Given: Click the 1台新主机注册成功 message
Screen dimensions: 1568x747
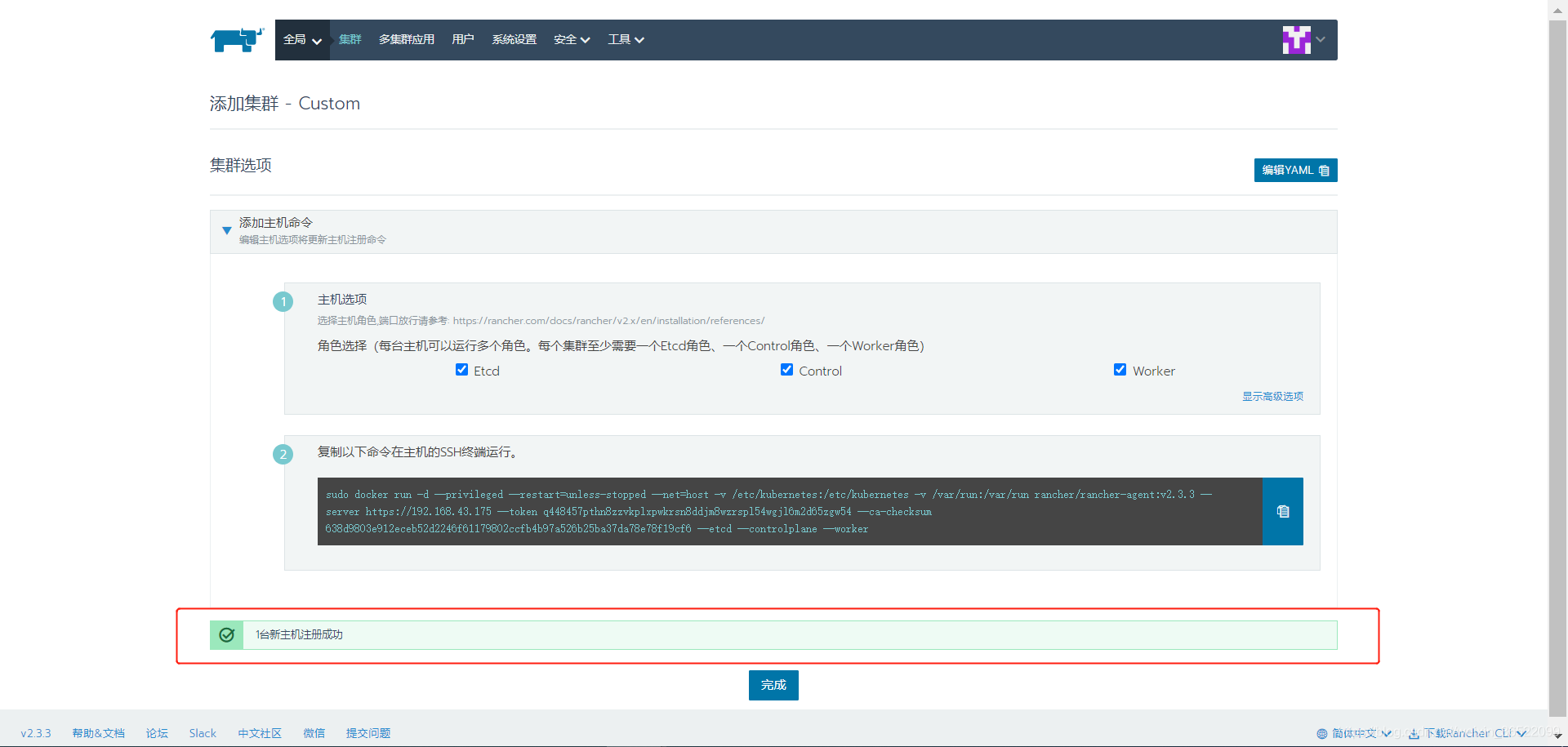Looking at the screenshot, I should [299, 634].
